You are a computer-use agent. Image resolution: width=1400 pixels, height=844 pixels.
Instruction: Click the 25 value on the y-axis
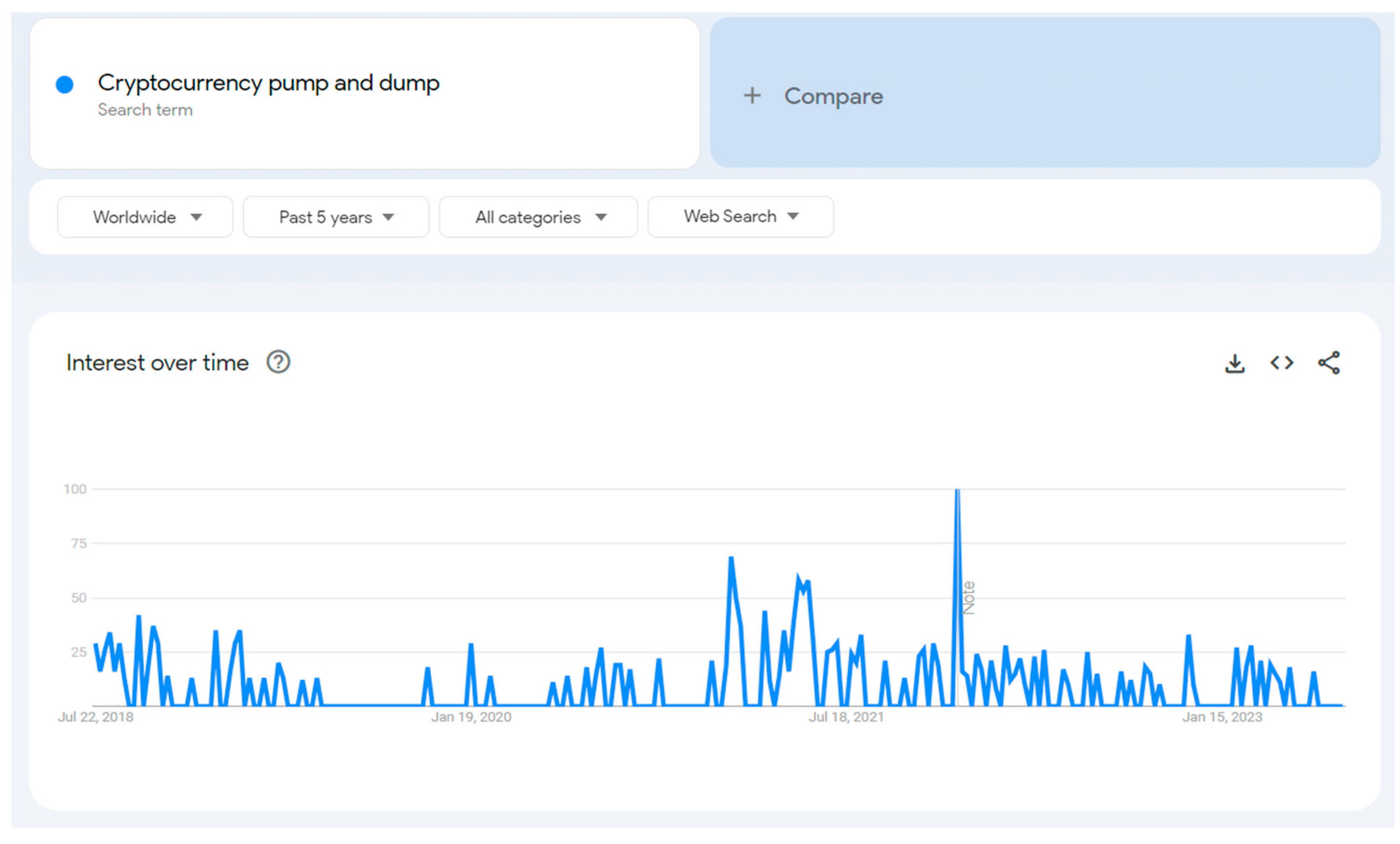79,652
